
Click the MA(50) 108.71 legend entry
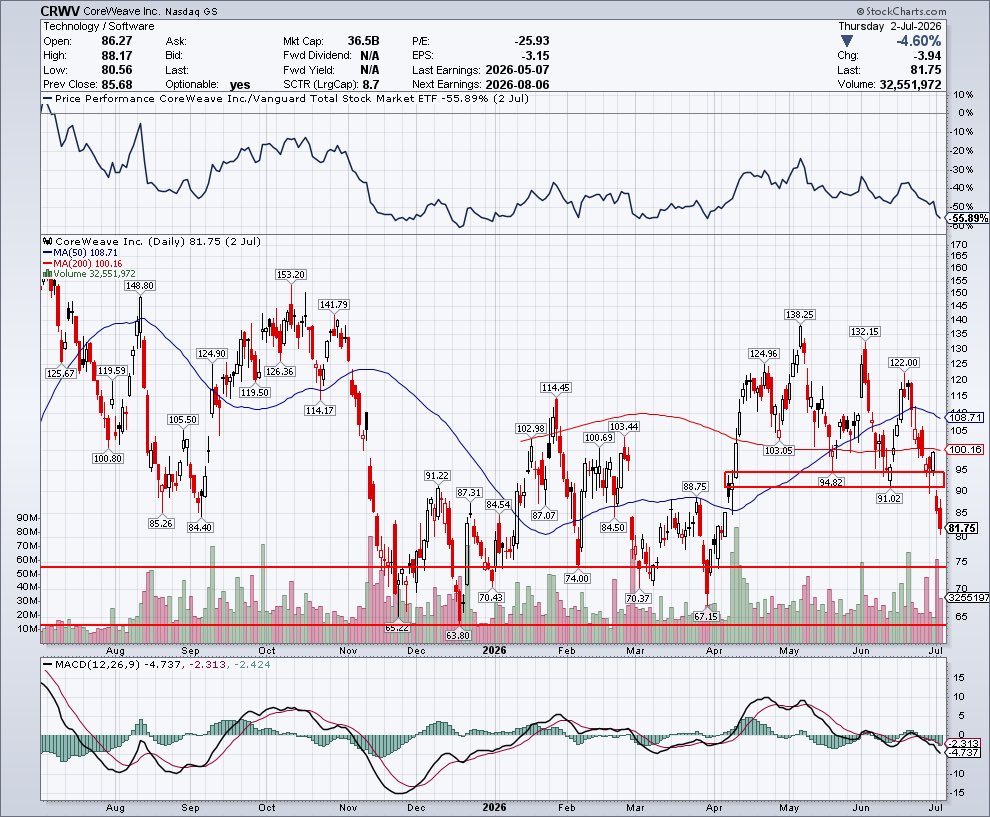tap(80, 253)
